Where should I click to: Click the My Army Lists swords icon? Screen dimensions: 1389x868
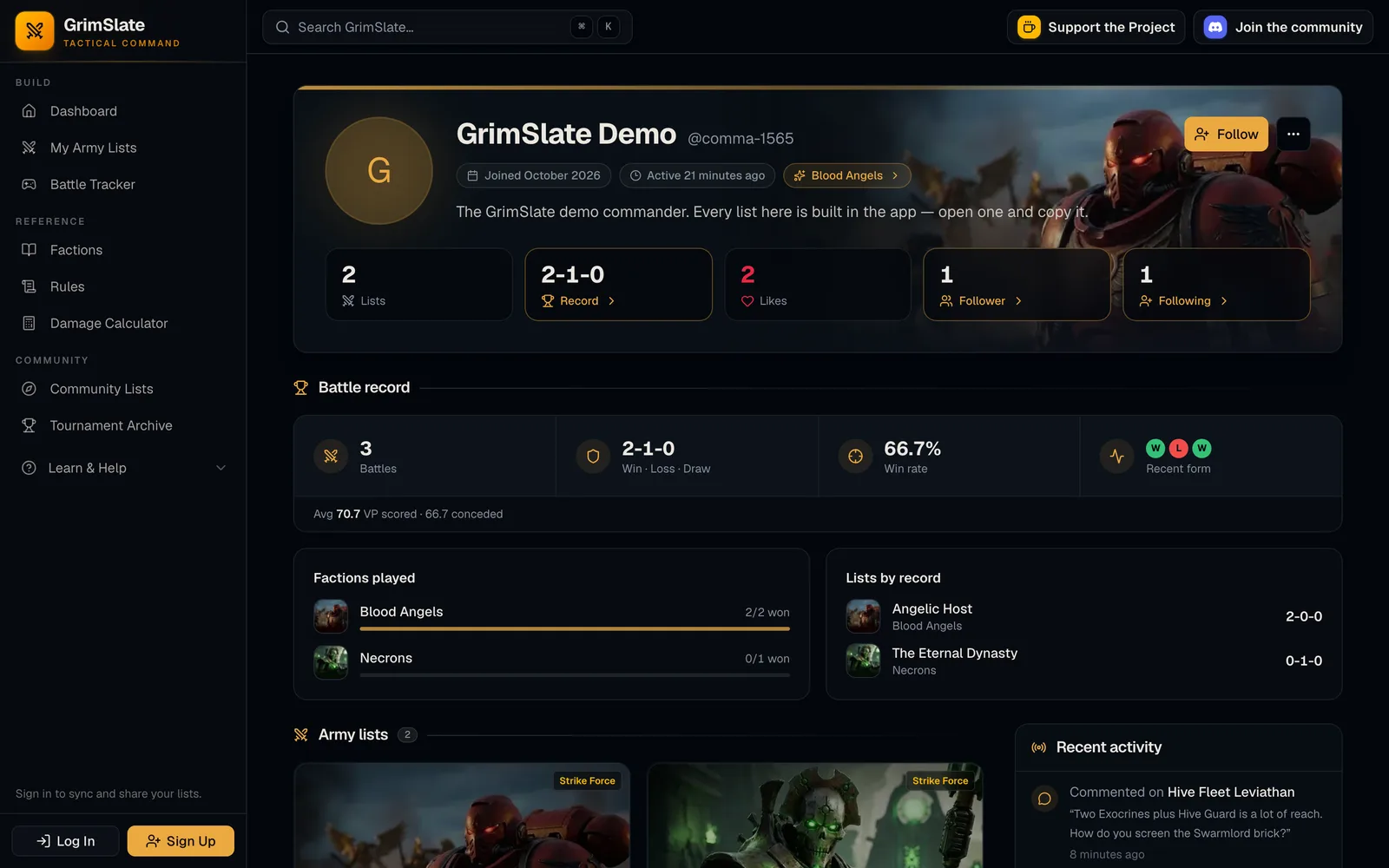[29, 148]
